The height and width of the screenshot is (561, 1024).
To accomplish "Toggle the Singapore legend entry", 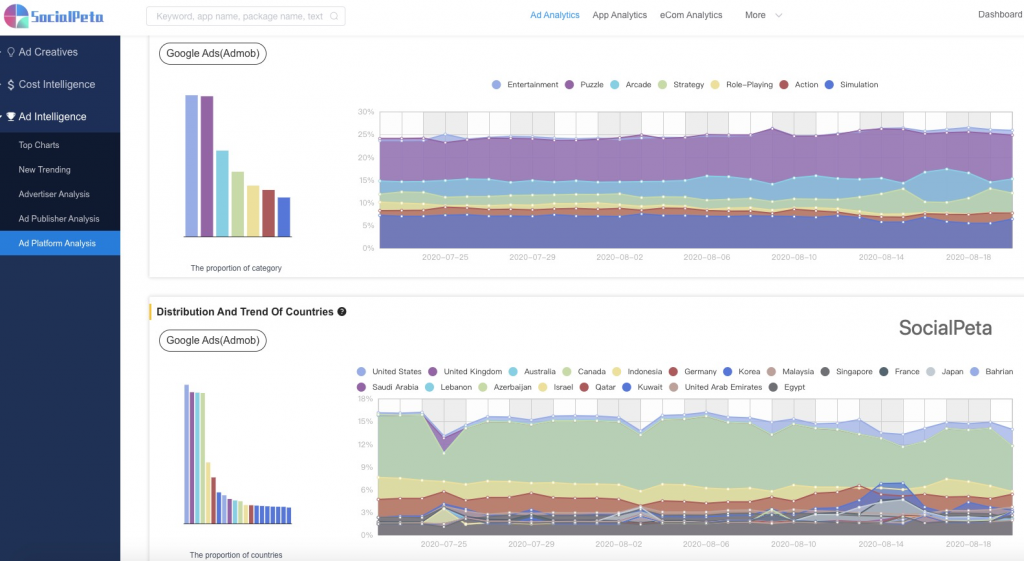I will click(846, 372).
